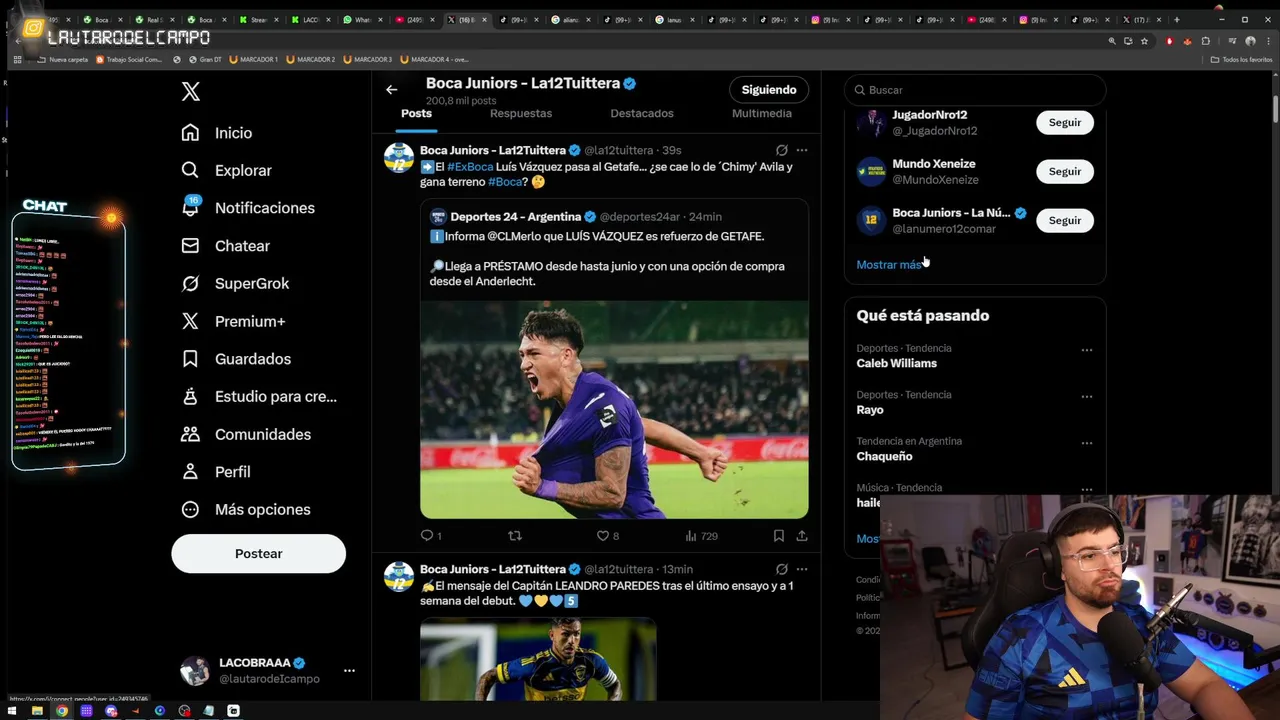The image size is (1280, 720).
Task: Bookmark the Luís Vázquez post
Action: point(779,536)
